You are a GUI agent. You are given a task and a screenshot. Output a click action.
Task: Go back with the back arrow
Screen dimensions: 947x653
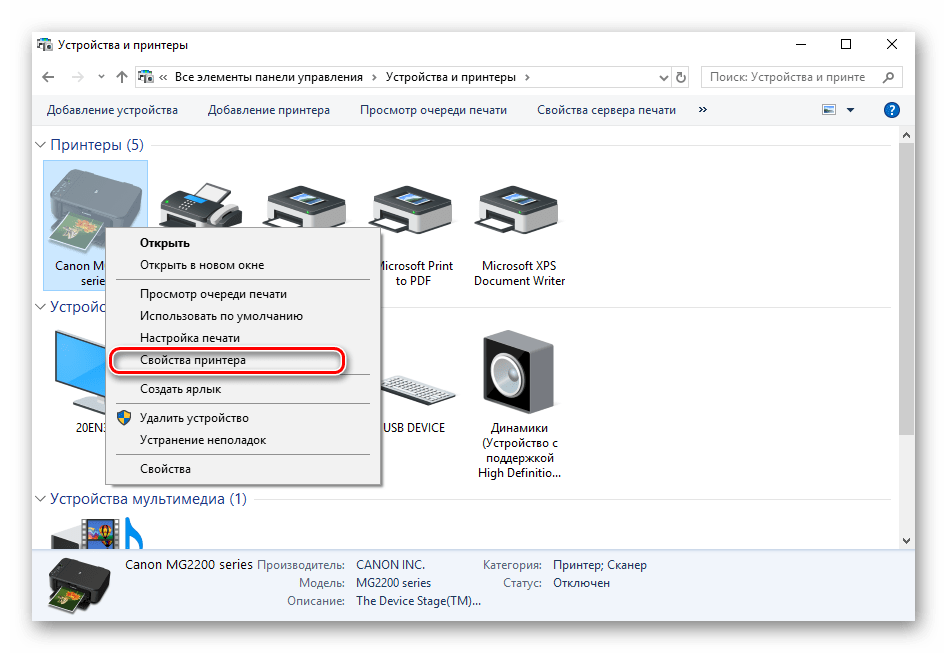pos(48,77)
